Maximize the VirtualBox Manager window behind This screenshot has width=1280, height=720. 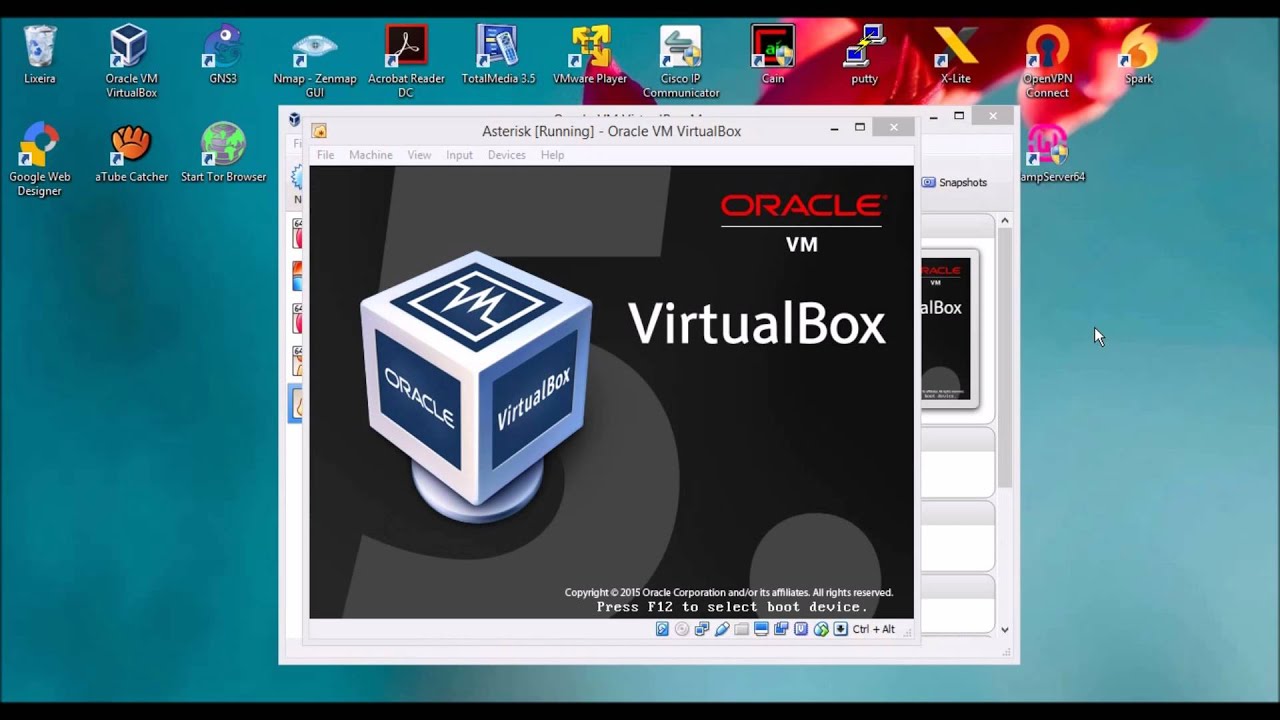959,116
